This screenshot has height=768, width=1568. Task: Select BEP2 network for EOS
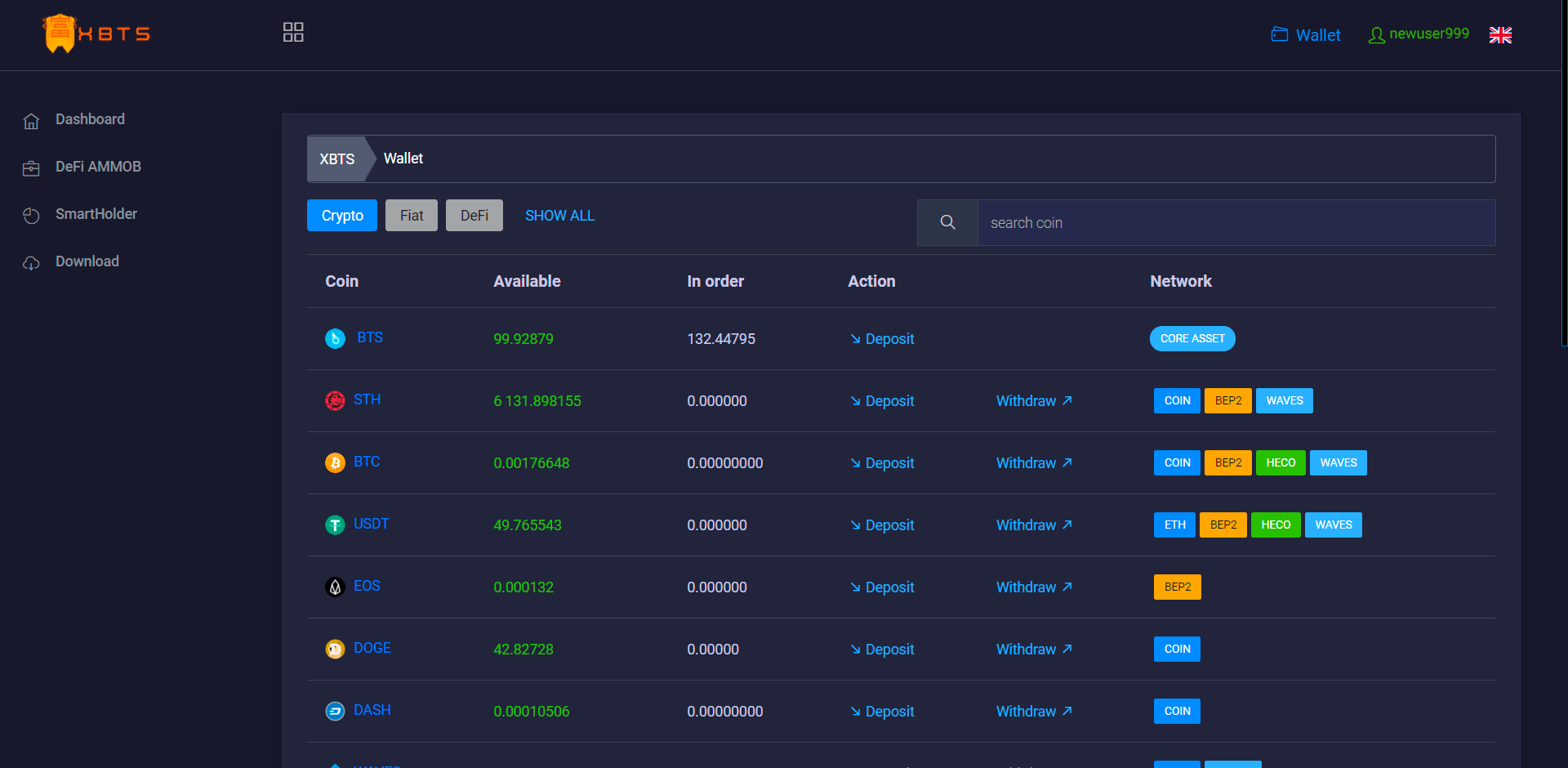point(1178,587)
